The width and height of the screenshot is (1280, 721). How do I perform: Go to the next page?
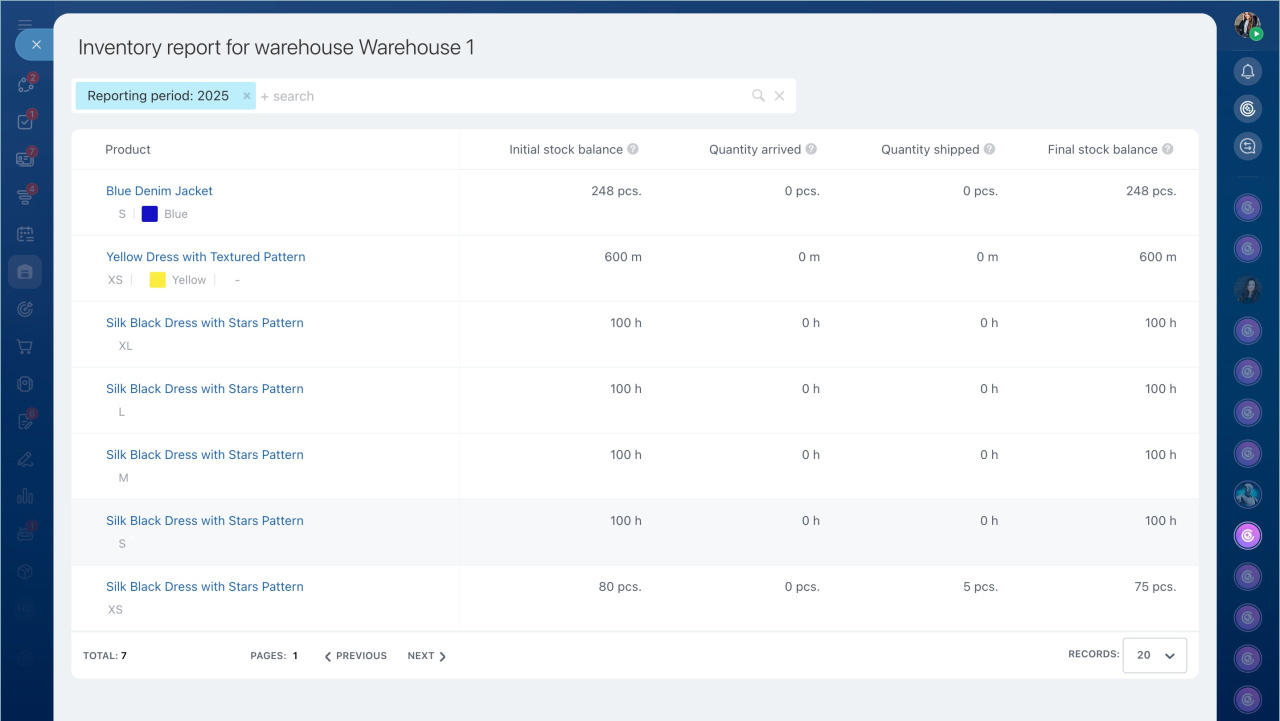pos(427,656)
